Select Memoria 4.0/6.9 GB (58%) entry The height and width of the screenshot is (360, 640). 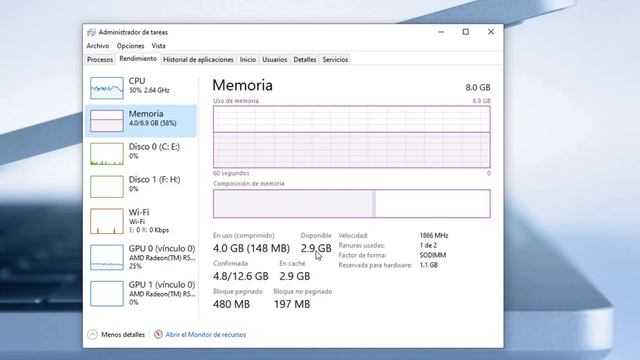point(141,121)
